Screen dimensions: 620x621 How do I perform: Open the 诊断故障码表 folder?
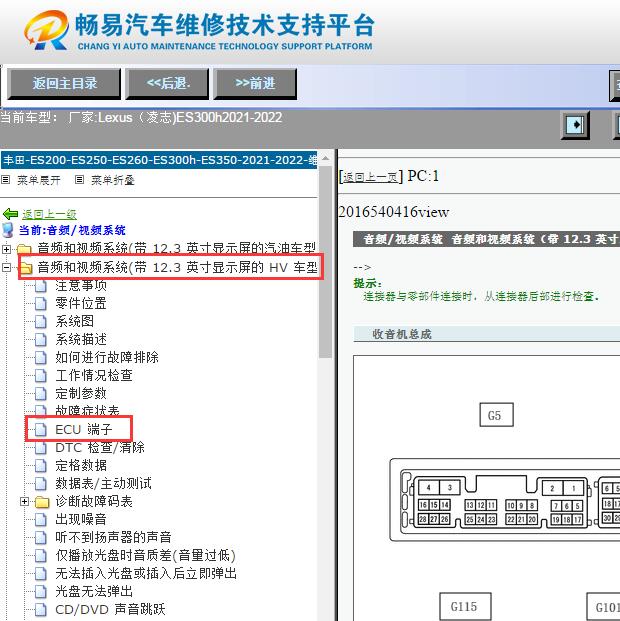tap(94, 501)
